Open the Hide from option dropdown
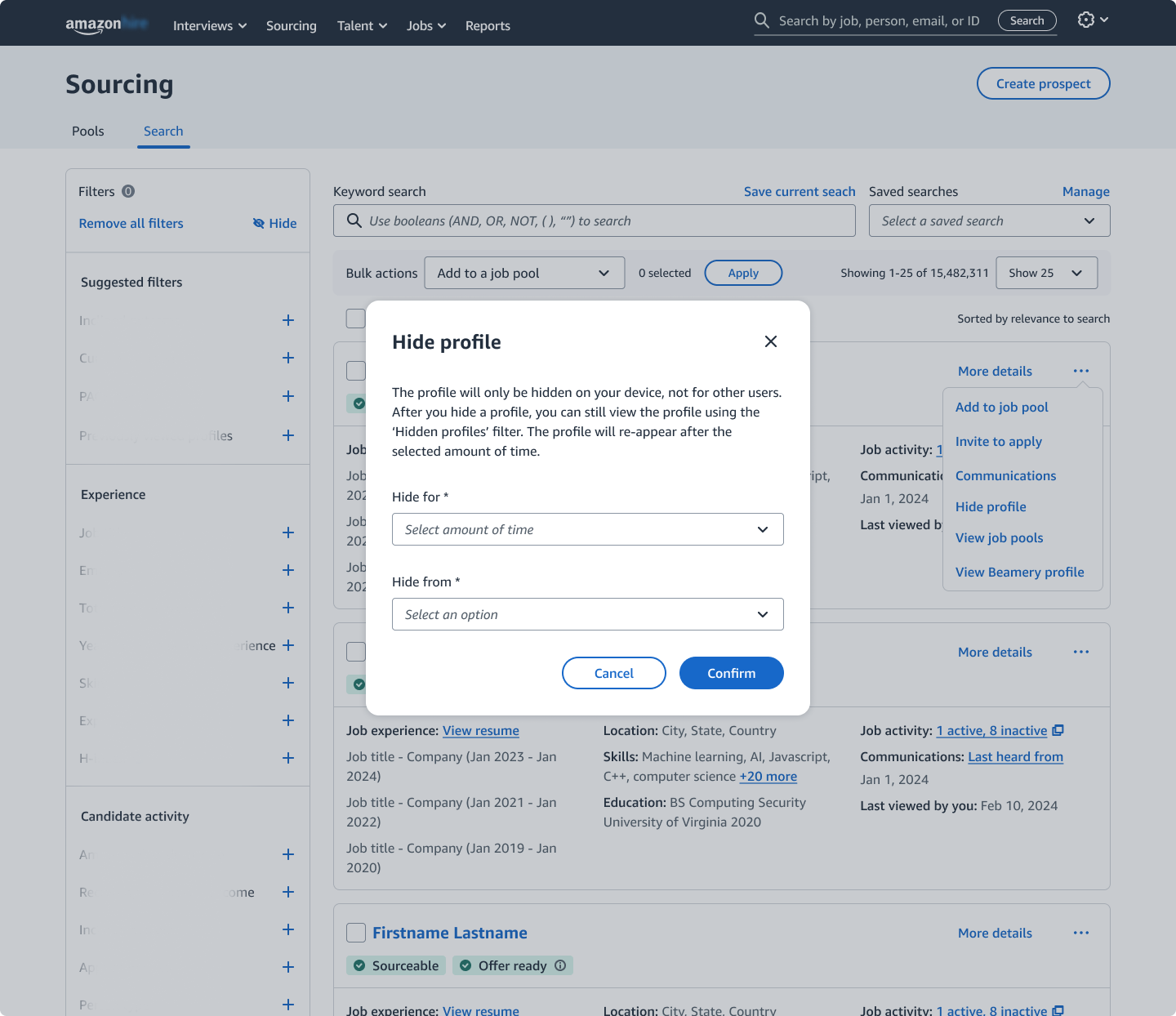Image resolution: width=1176 pixels, height=1016 pixels. tap(588, 614)
